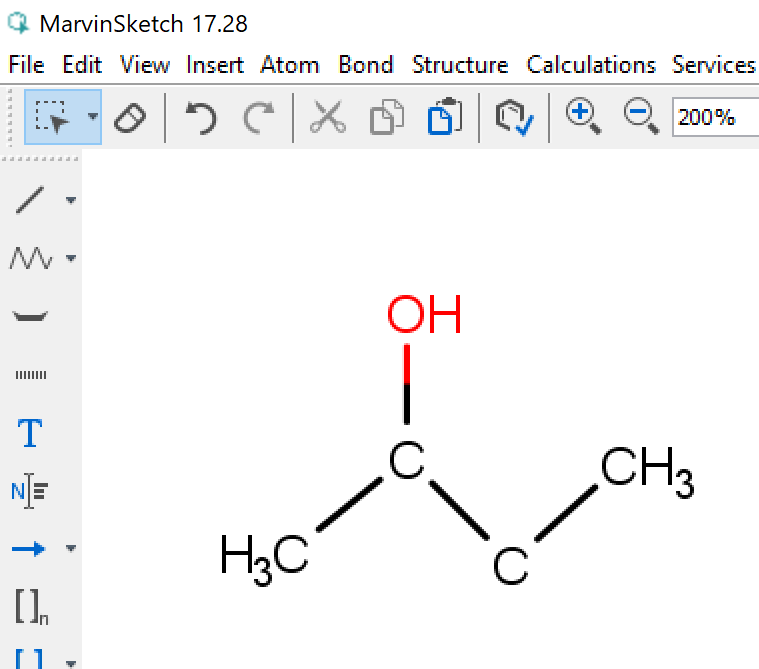Zoom out with the magnifier minus icon
This screenshot has width=759, height=669.
click(640, 117)
